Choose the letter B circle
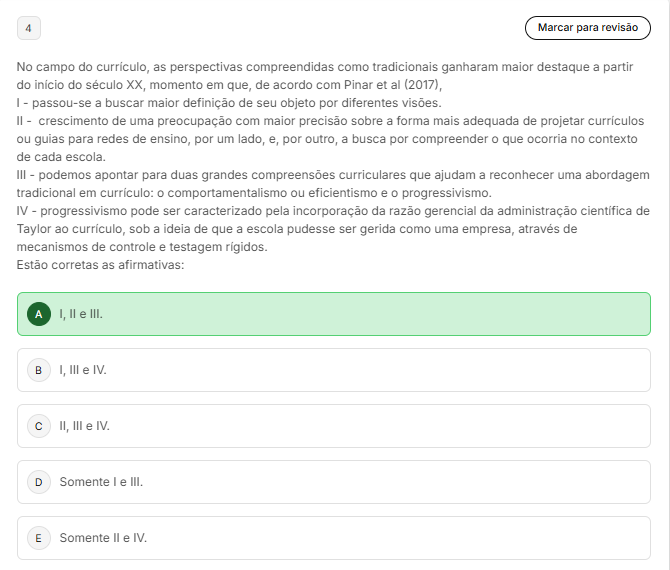The height and width of the screenshot is (570, 670). pos(39,370)
